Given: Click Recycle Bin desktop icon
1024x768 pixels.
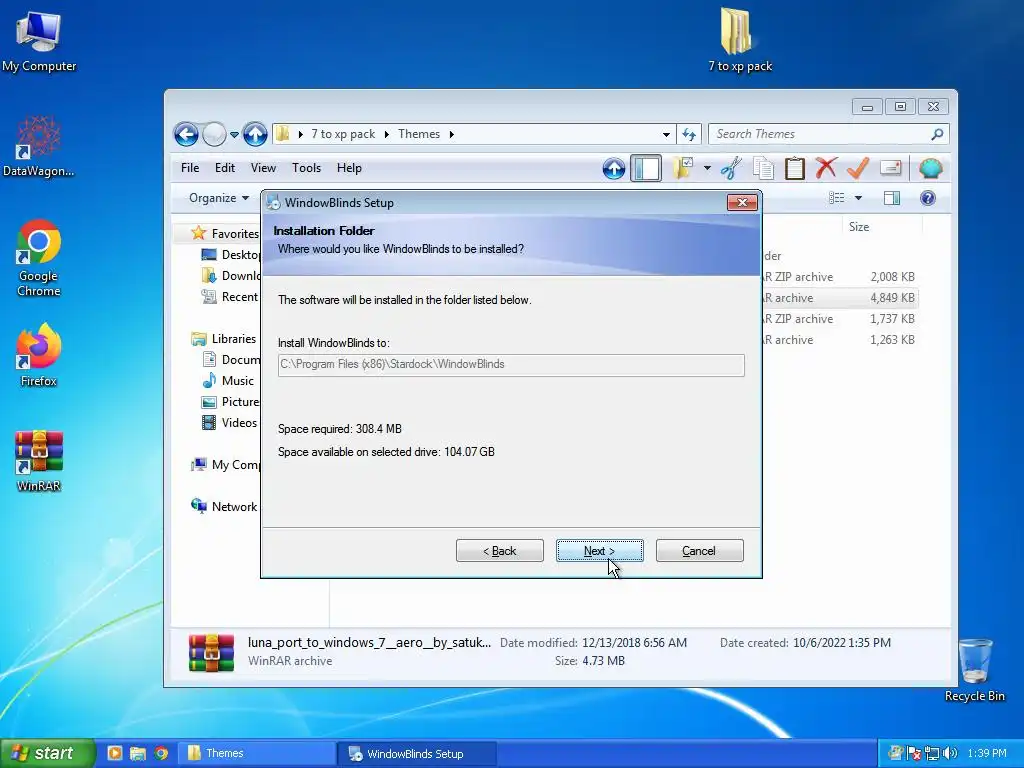Looking at the screenshot, I should tap(974, 670).
